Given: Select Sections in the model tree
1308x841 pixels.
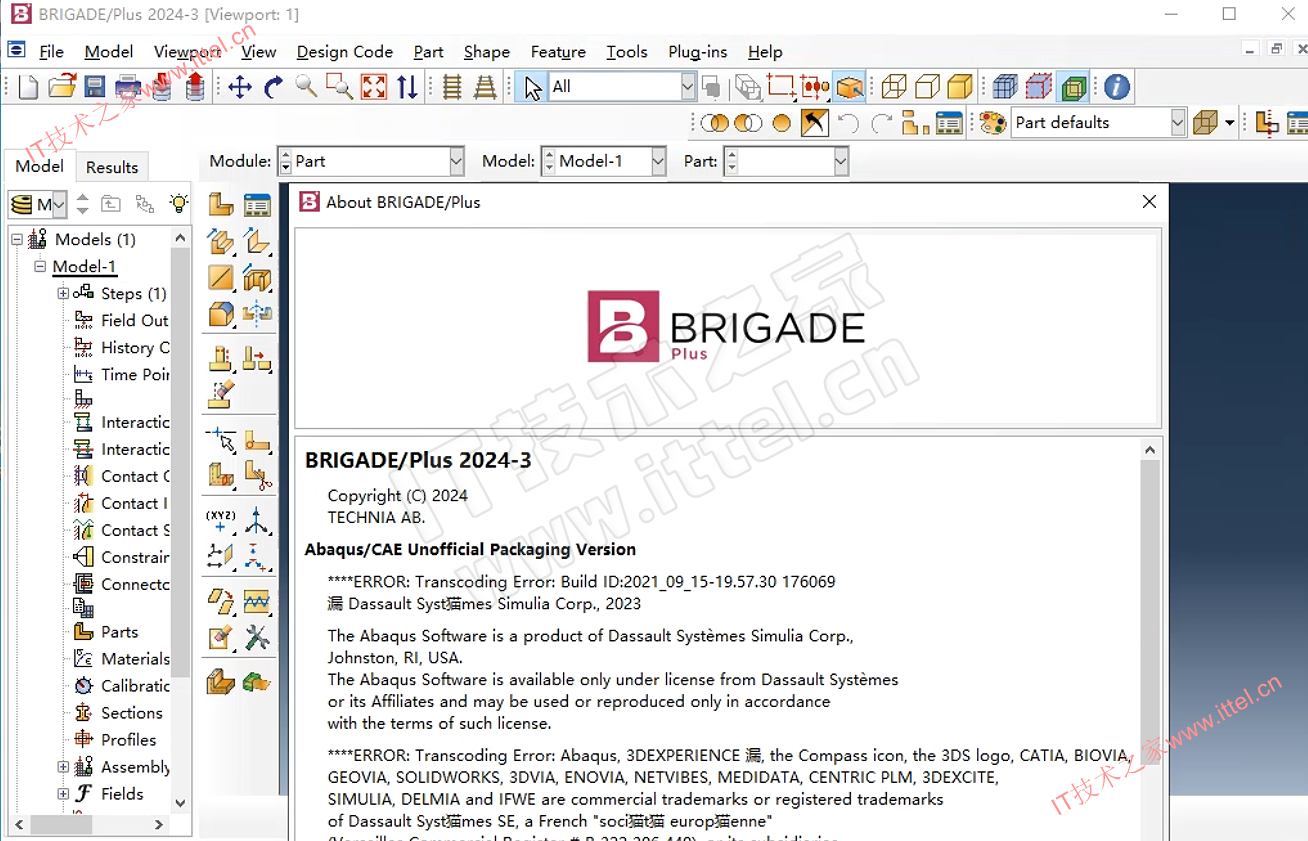Looking at the screenshot, I should point(131,713).
